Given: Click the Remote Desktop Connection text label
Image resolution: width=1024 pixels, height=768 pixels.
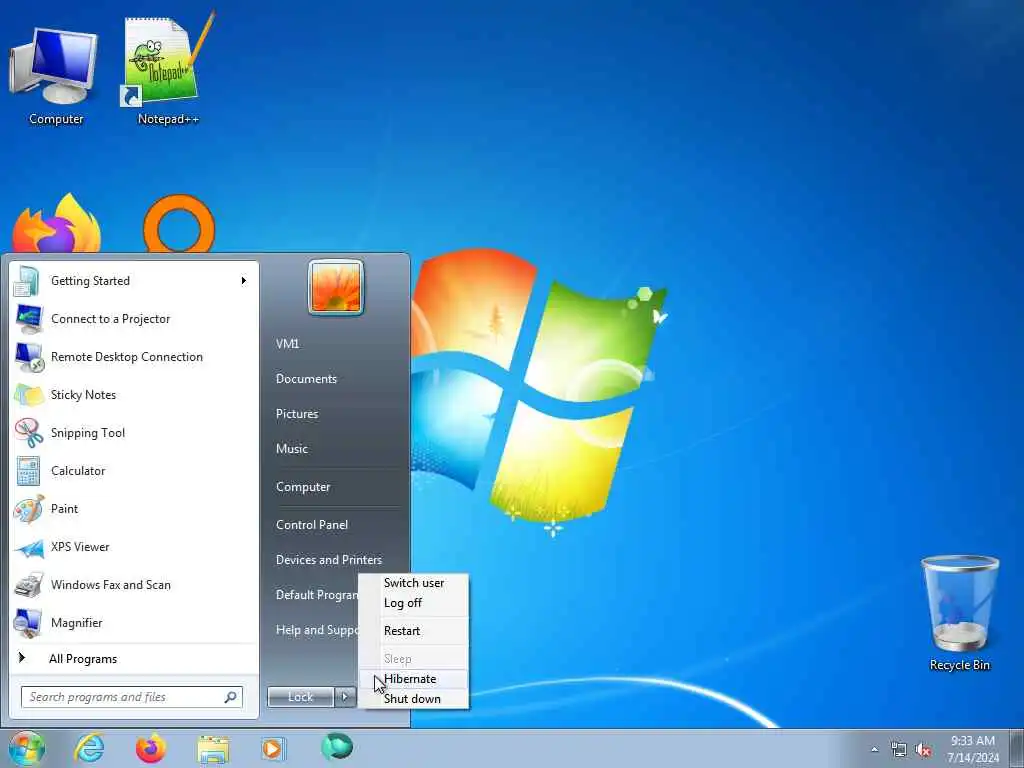Looking at the screenshot, I should click(127, 357).
